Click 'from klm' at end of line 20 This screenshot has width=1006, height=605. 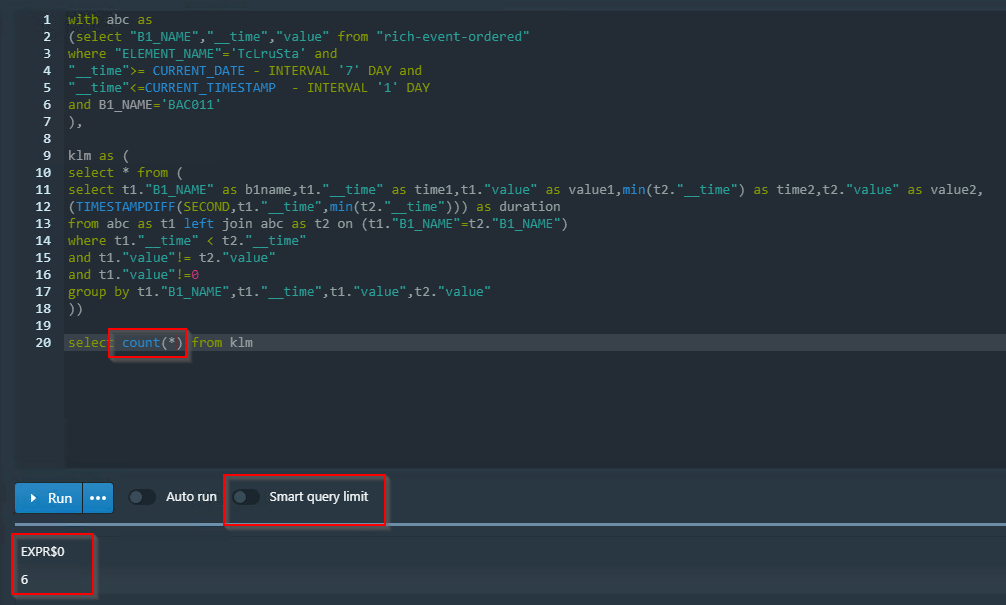222,343
